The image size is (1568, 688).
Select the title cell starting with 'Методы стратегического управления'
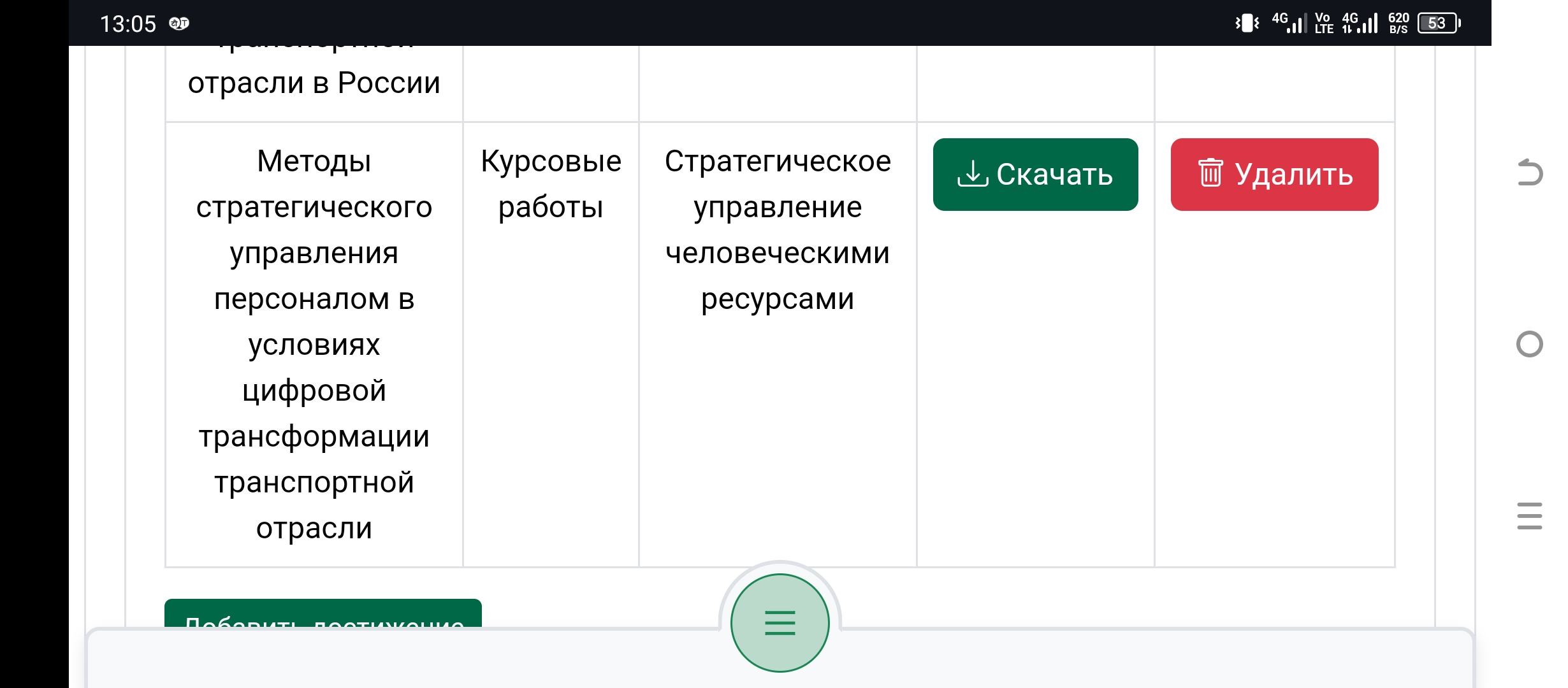314,345
